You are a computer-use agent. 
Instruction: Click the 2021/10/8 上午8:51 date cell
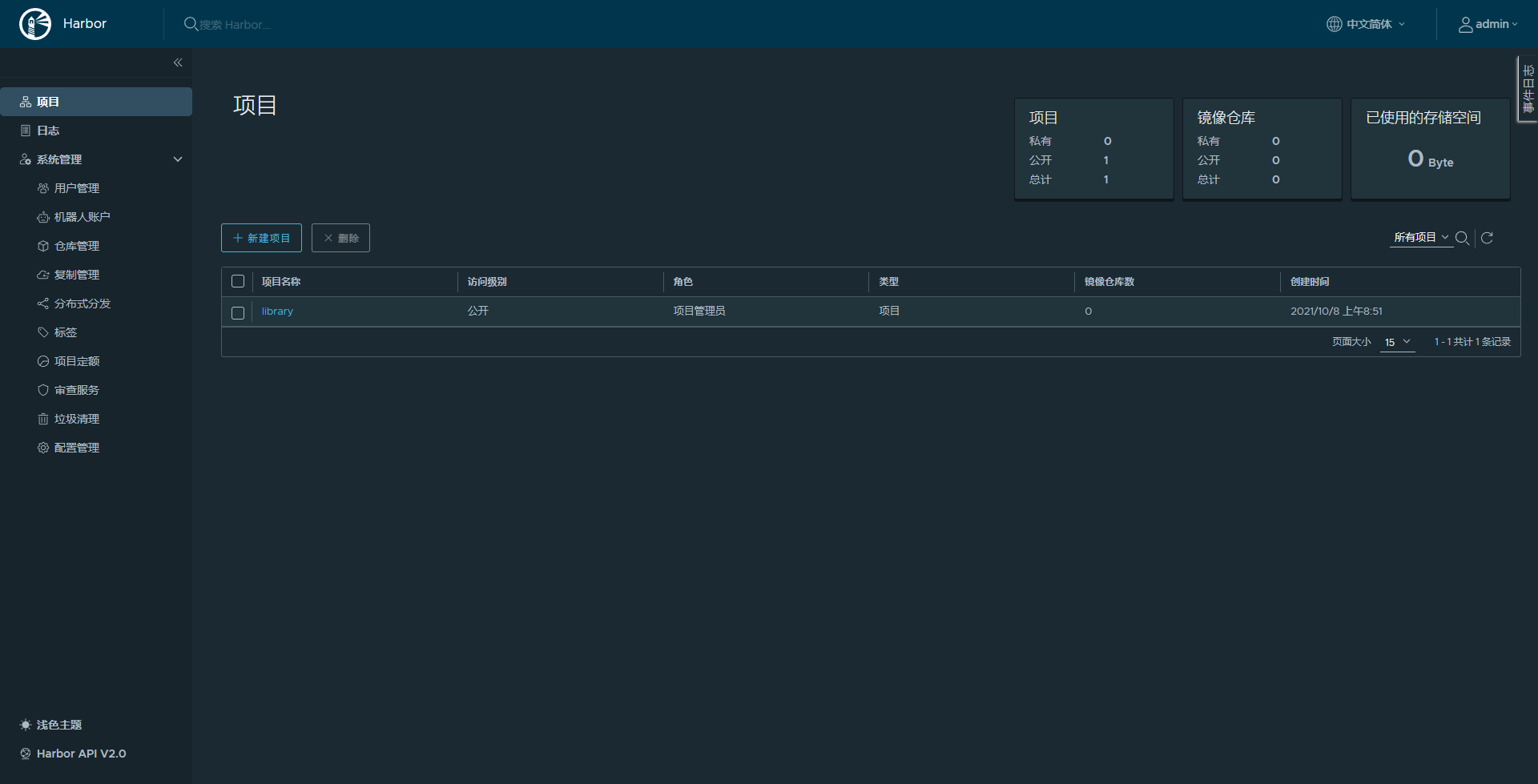pos(1336,311)
